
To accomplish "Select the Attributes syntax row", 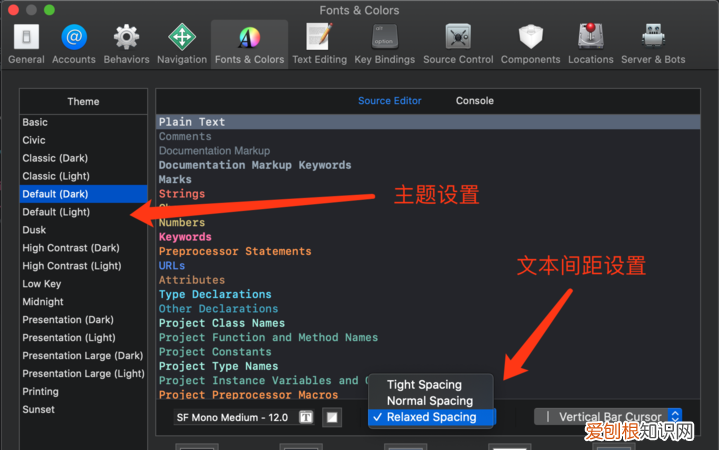I will (428, 280).
